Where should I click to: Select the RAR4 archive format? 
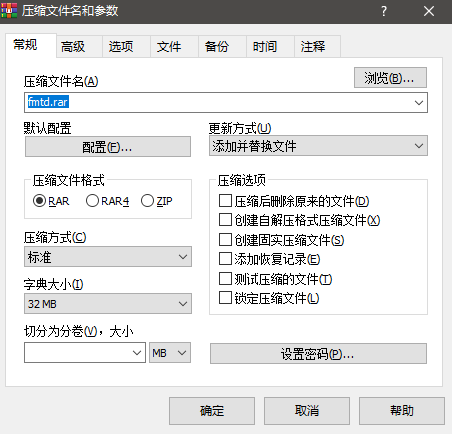coord(107,201)
